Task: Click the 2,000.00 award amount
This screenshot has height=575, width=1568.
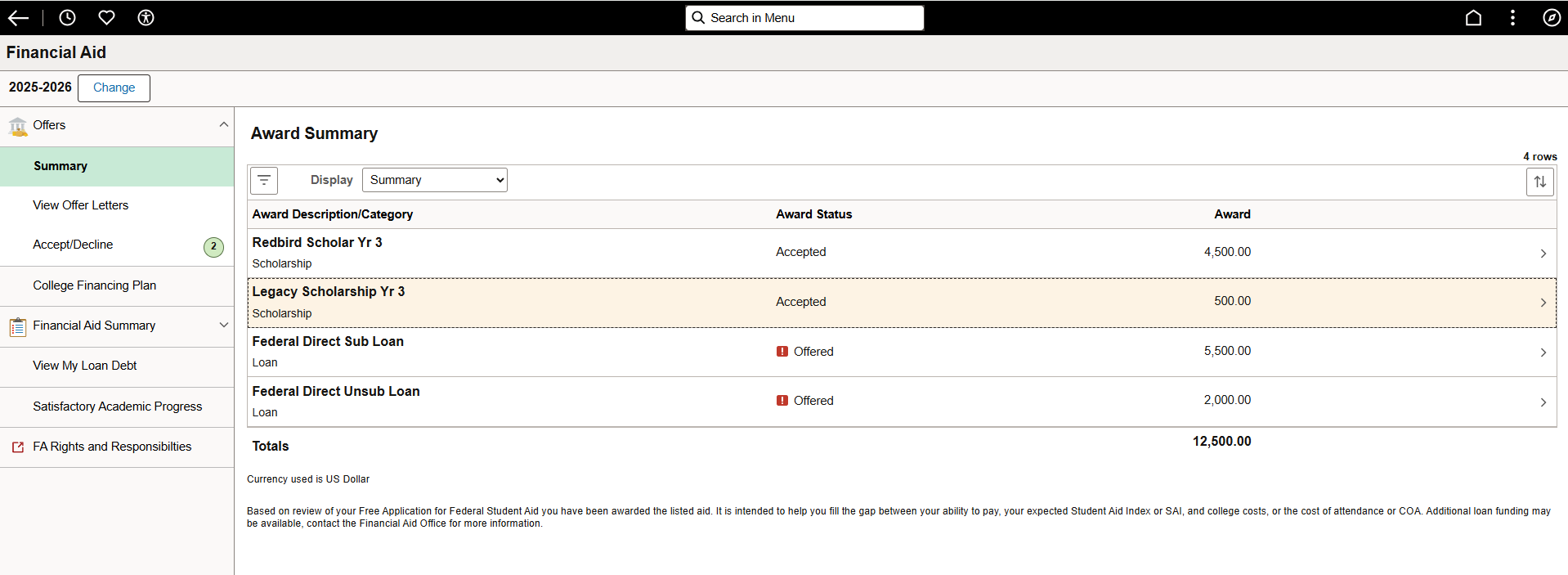Action: 1227,400
